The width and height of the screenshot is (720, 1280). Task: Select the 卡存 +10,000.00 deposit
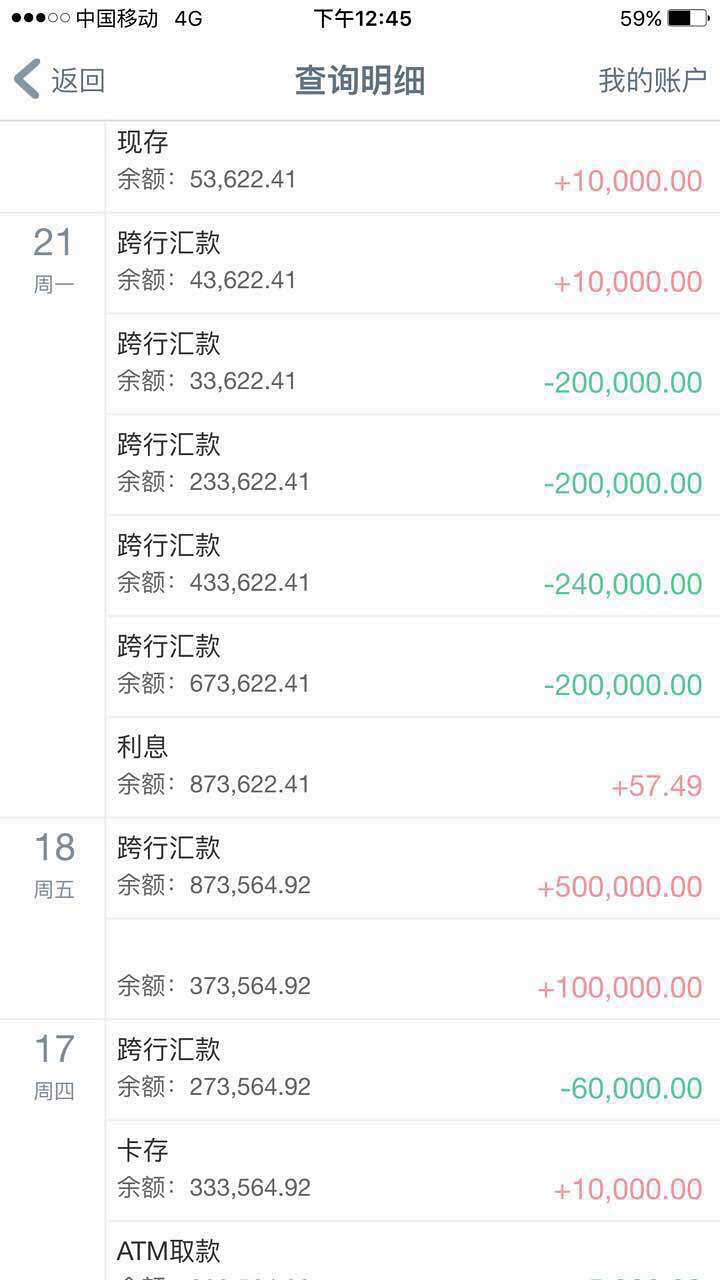click(412, 1171)
